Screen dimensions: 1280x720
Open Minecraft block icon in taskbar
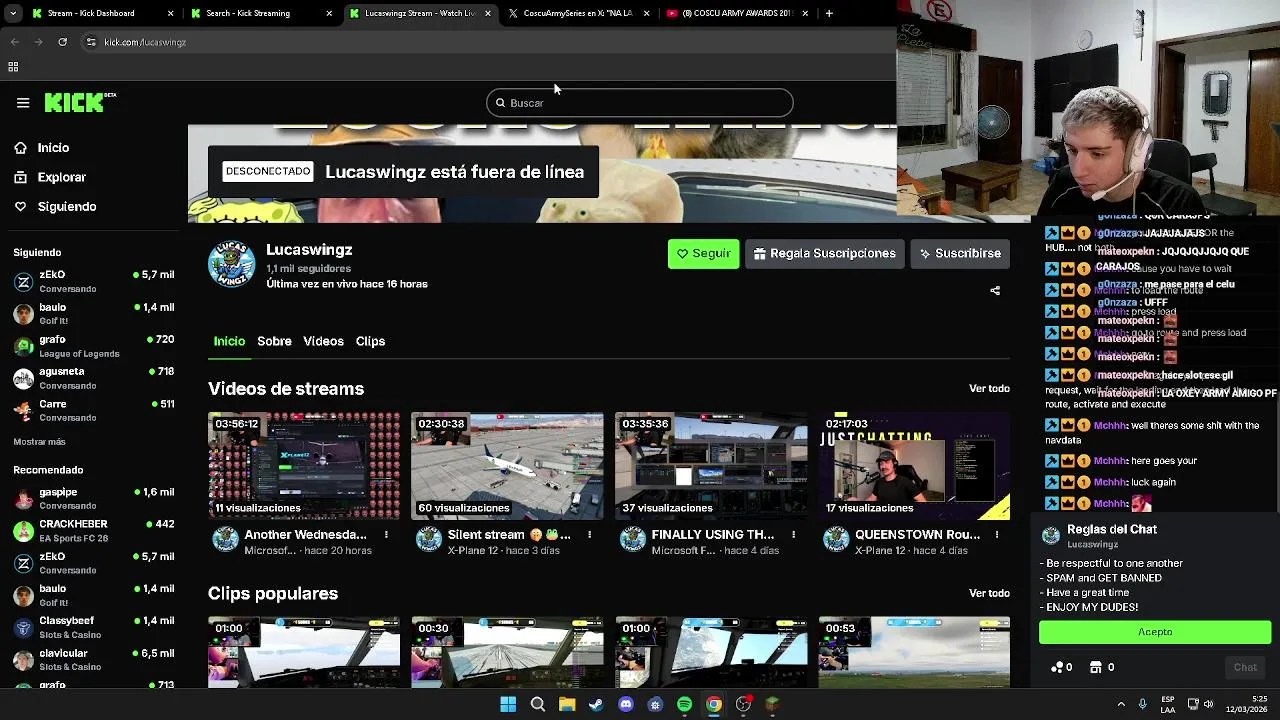[772, 704]
